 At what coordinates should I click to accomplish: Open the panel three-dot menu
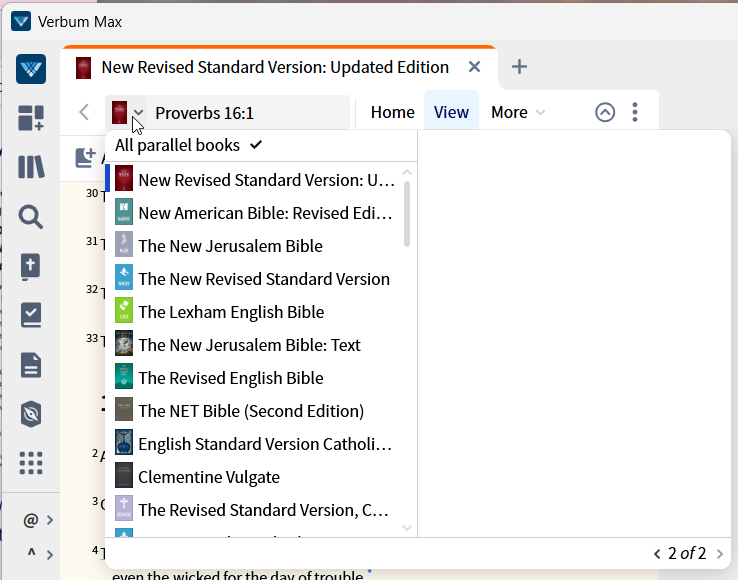pos(635,112)
